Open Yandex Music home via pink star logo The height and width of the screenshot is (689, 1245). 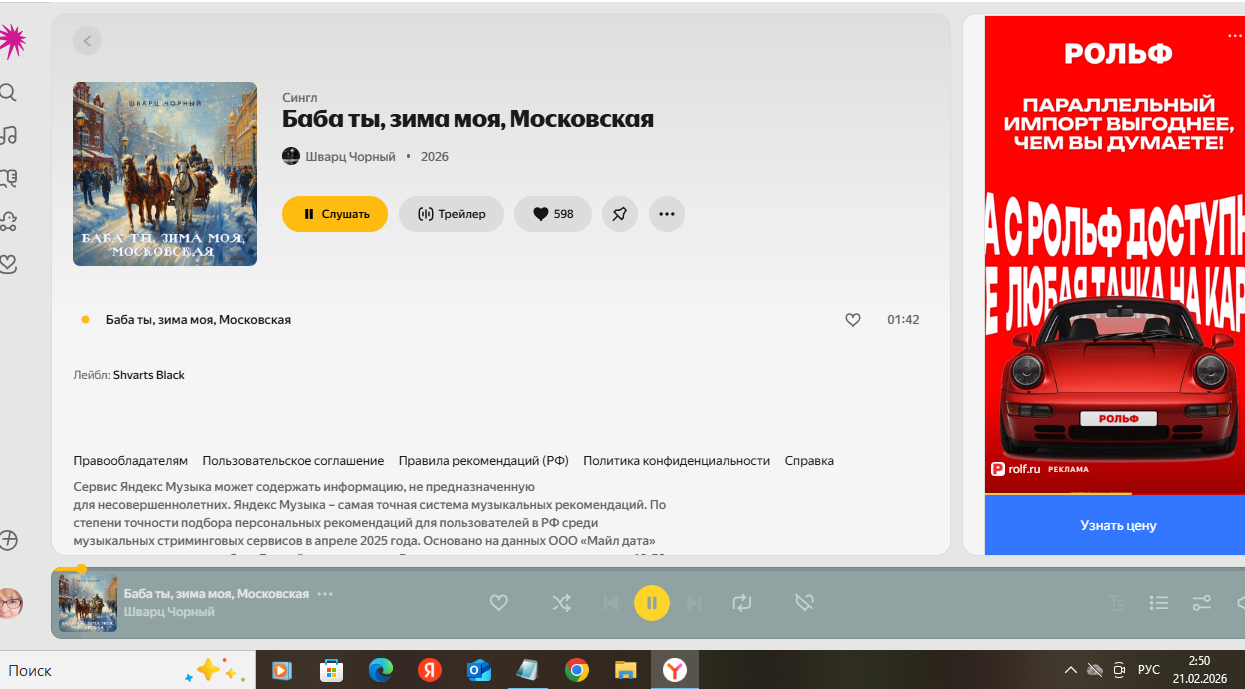click(11, 41)
